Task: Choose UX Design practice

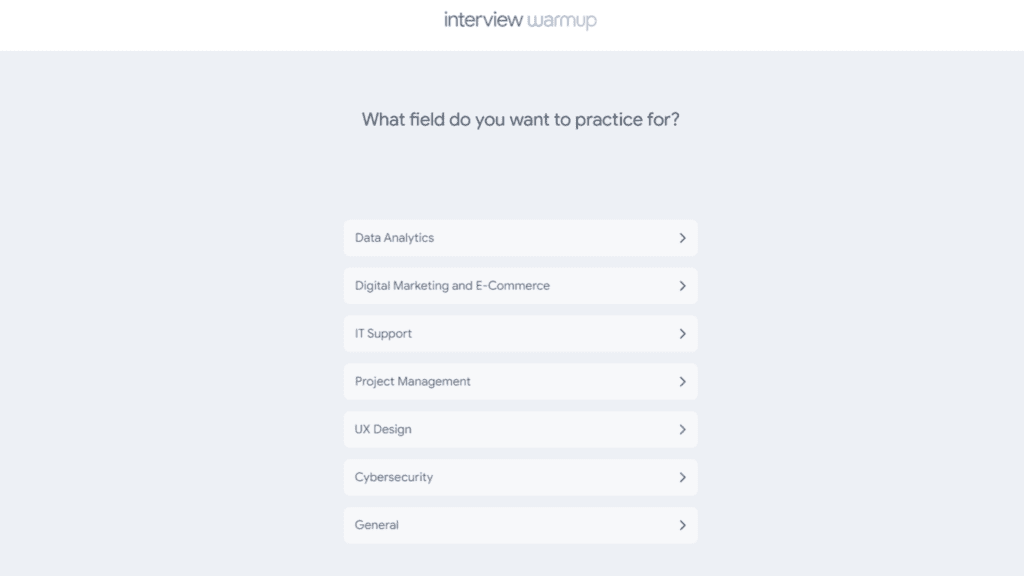Action: point(520,429)
